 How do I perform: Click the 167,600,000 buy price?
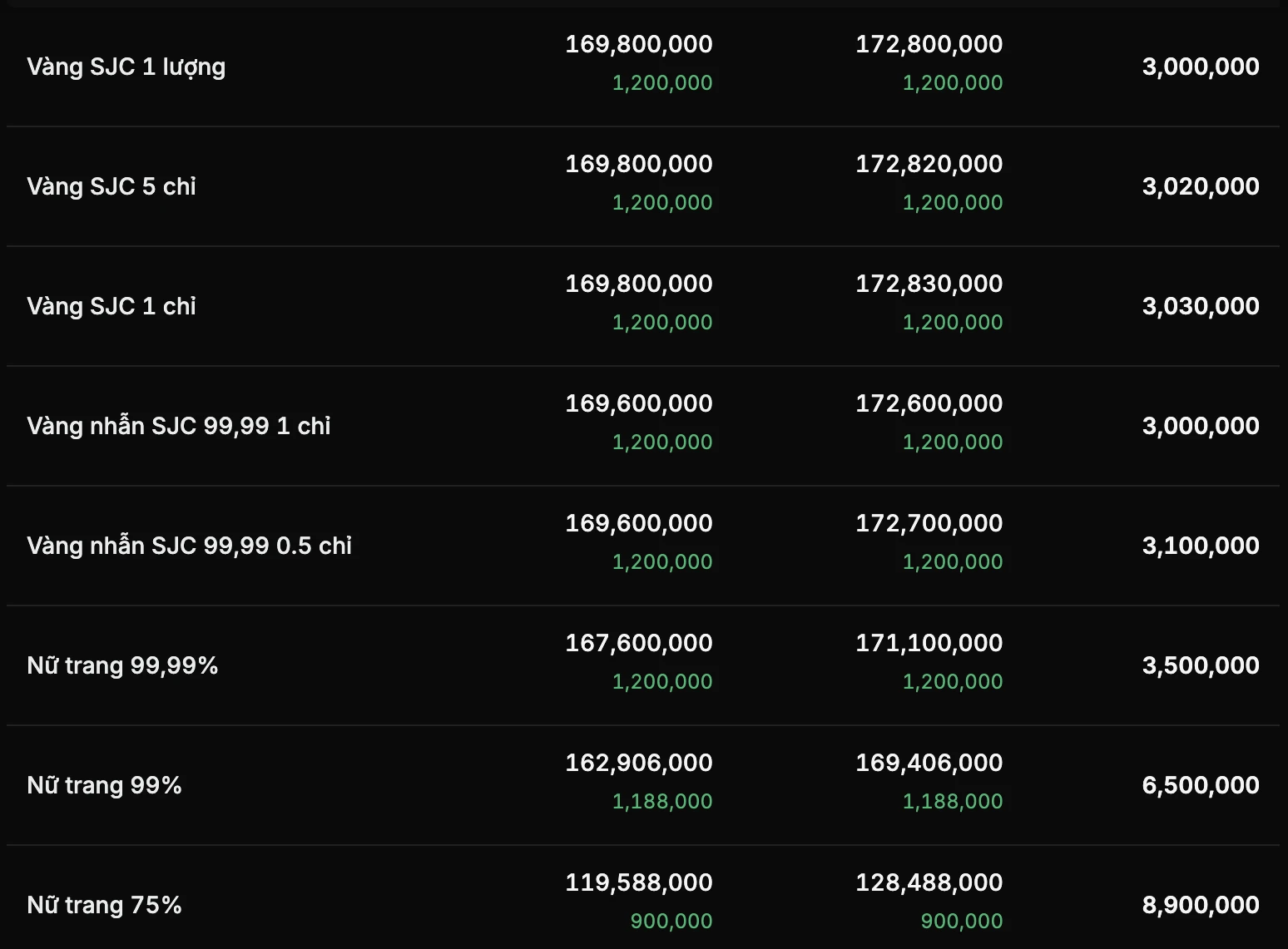[638, 643]
